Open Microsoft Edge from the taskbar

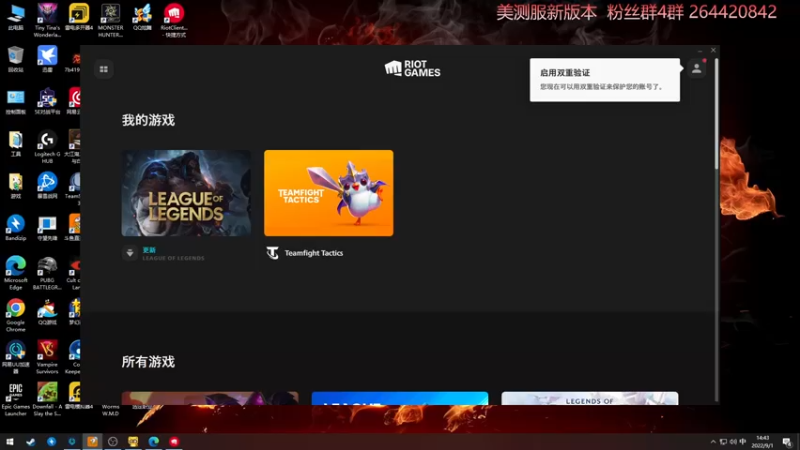[x=154, y=441]
